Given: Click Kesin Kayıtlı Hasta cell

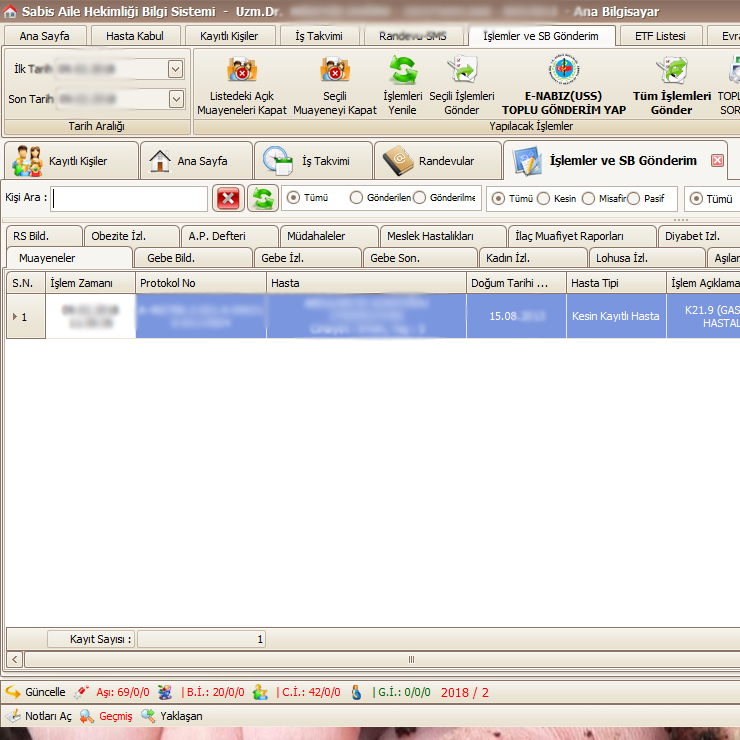Looking at the screenshot, I should pos(616,316).
